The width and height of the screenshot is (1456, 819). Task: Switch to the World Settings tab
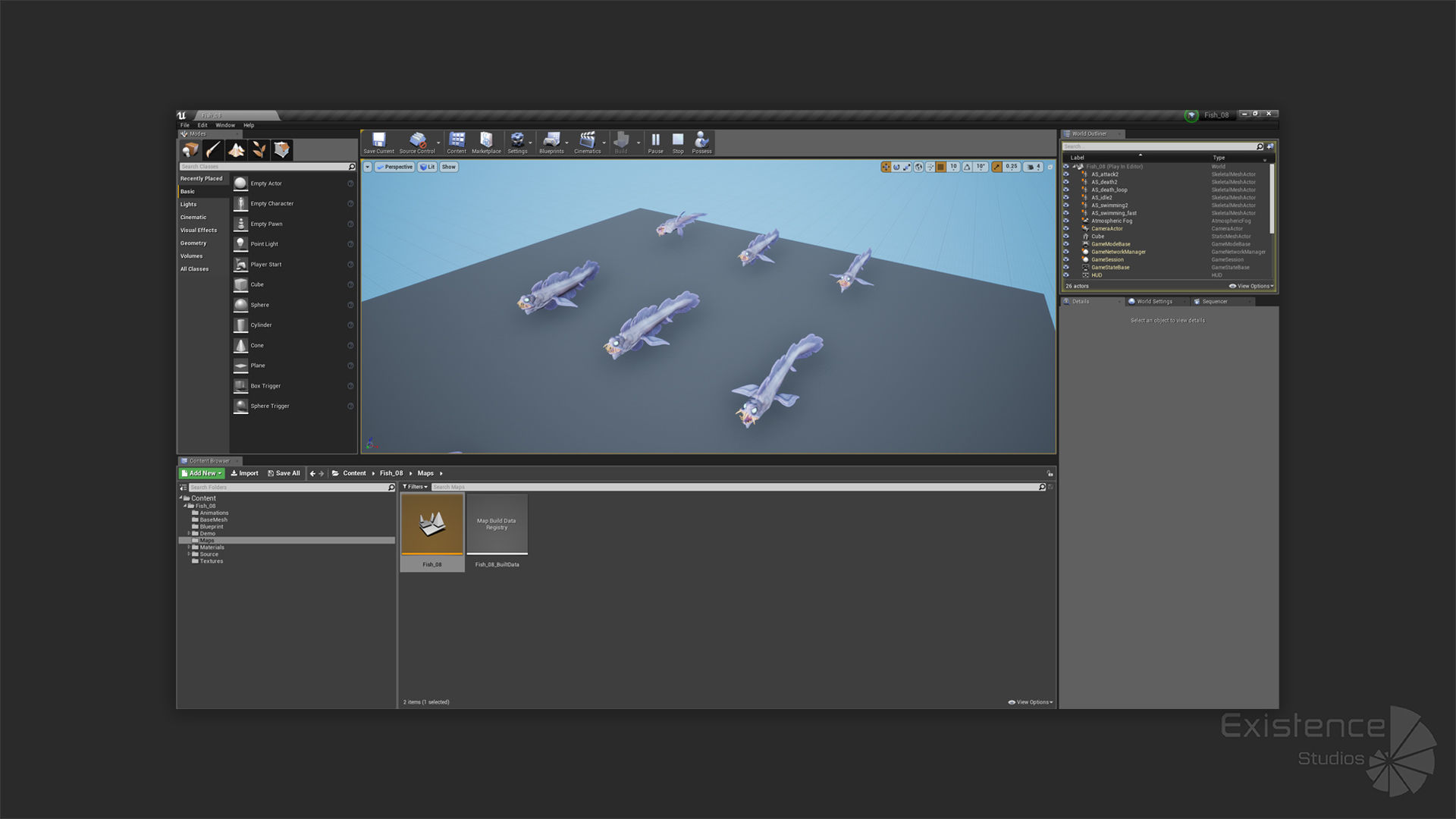(x=1153, y=302)
